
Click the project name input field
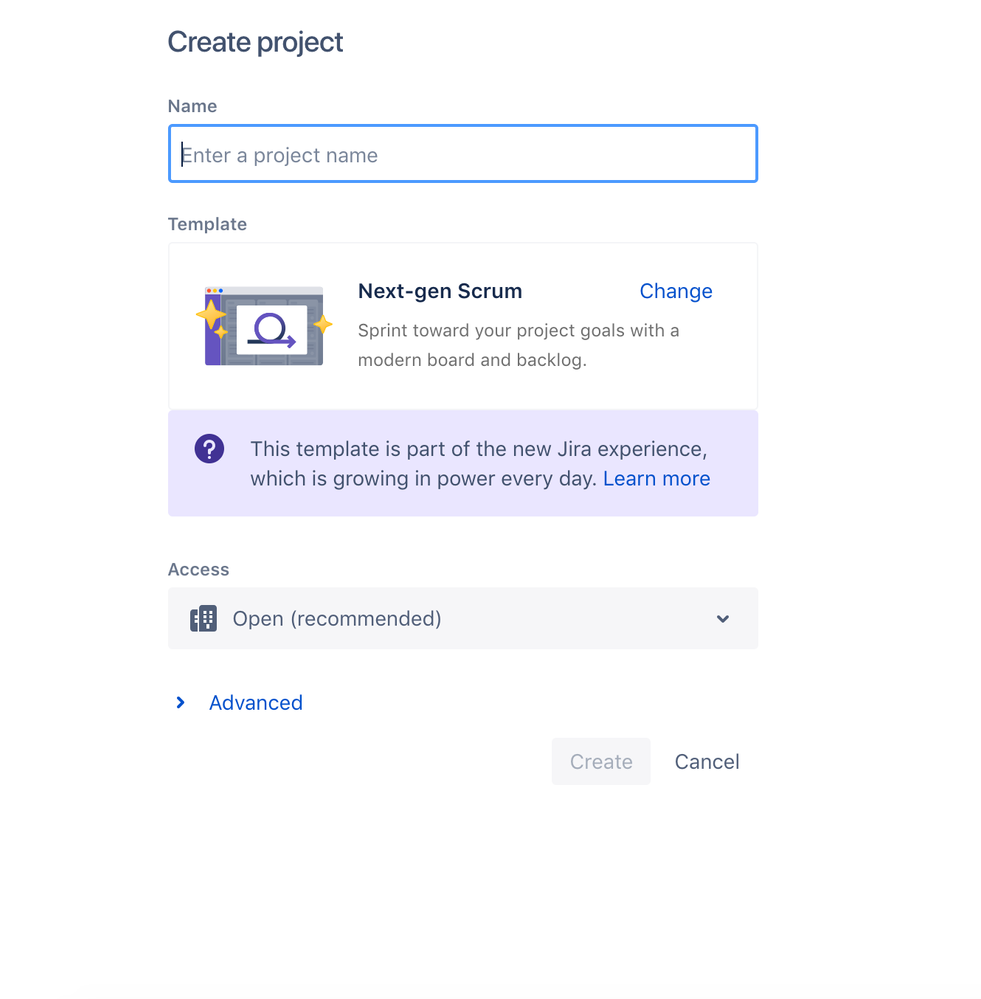click(462, 153)
